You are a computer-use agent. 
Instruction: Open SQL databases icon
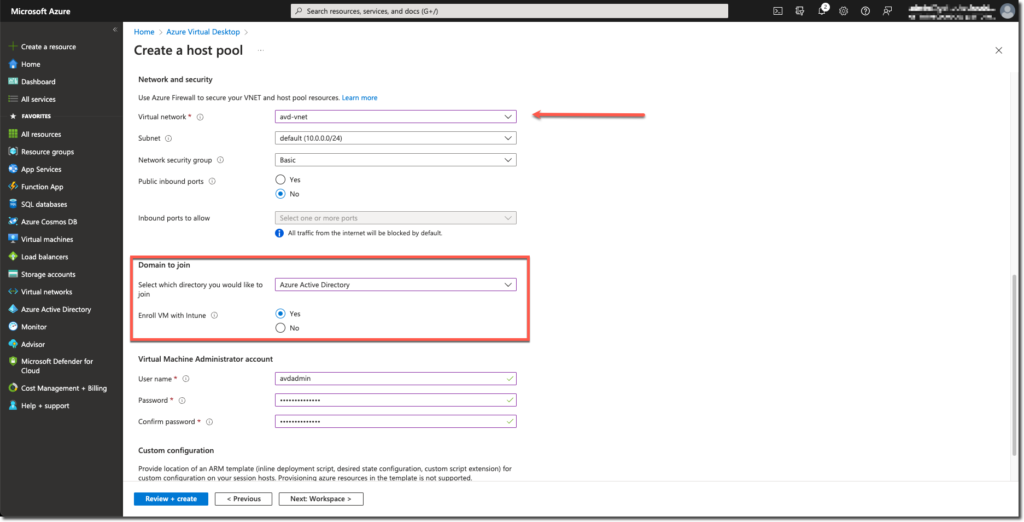coord(12,204)
